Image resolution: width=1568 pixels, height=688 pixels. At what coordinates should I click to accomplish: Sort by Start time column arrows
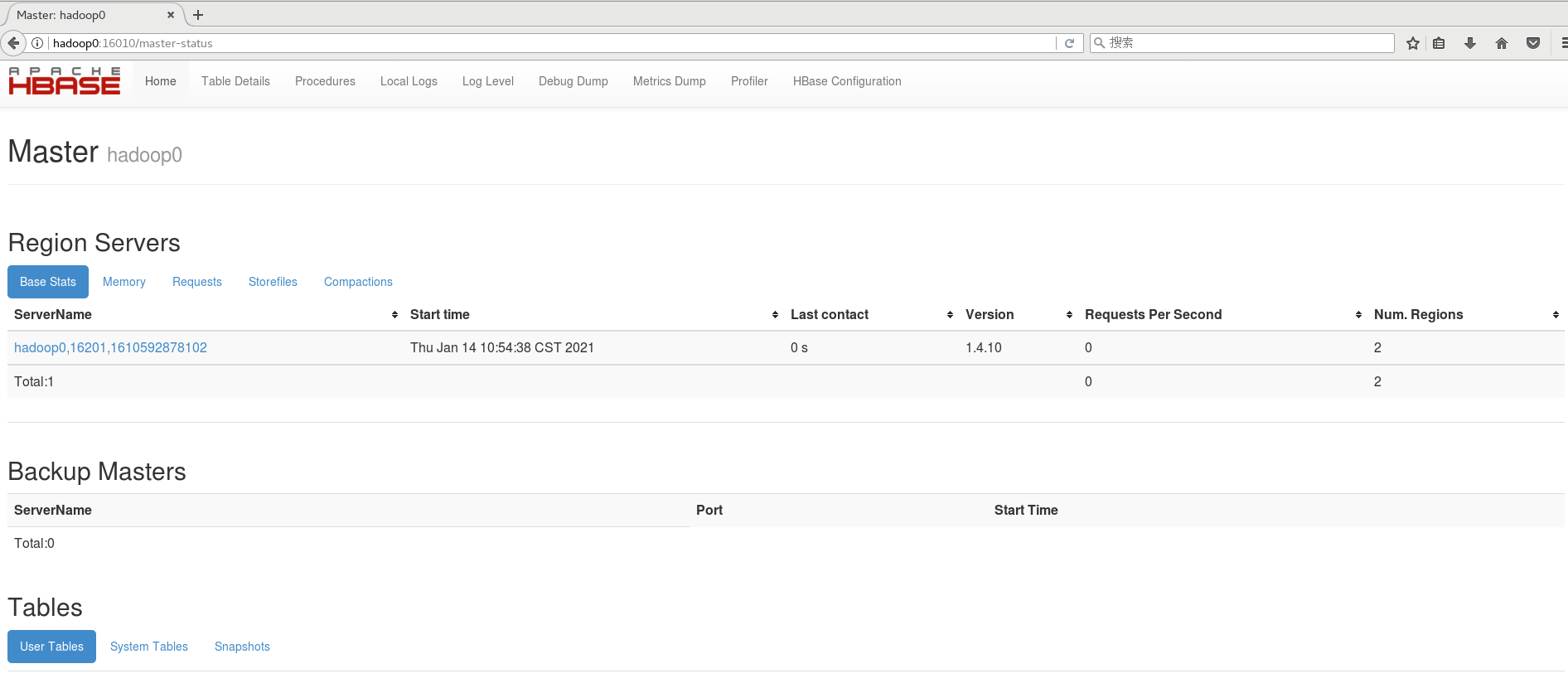point(775,315)
